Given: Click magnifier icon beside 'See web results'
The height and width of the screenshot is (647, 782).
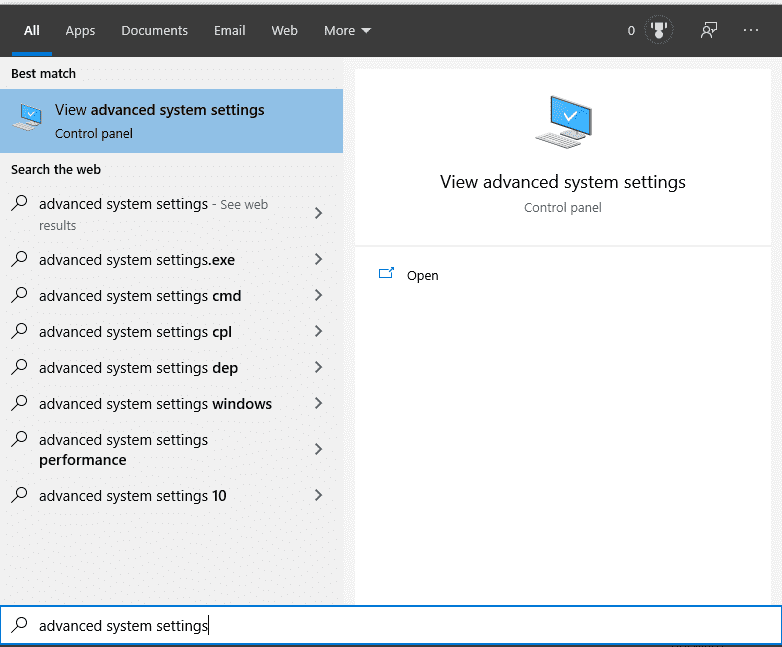Looking at the screenshot, I should pyautogui.click(x=19, y=203).
